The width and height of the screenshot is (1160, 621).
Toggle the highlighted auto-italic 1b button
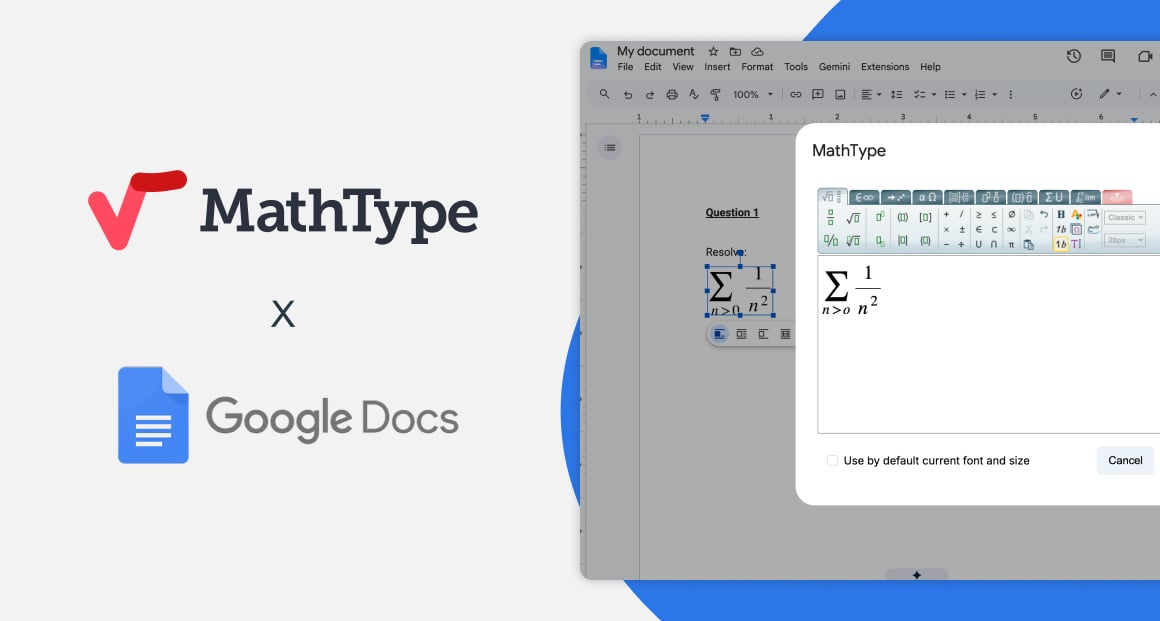click(x=1061, y=244)
